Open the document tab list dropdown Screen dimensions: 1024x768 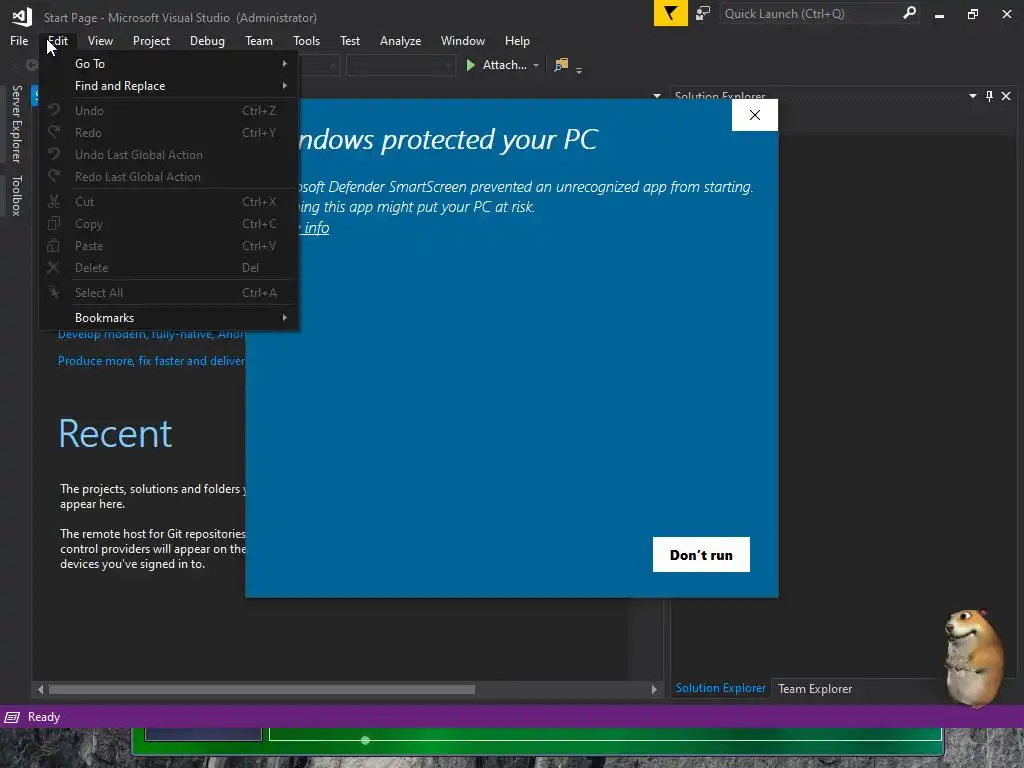coord(657,96)
